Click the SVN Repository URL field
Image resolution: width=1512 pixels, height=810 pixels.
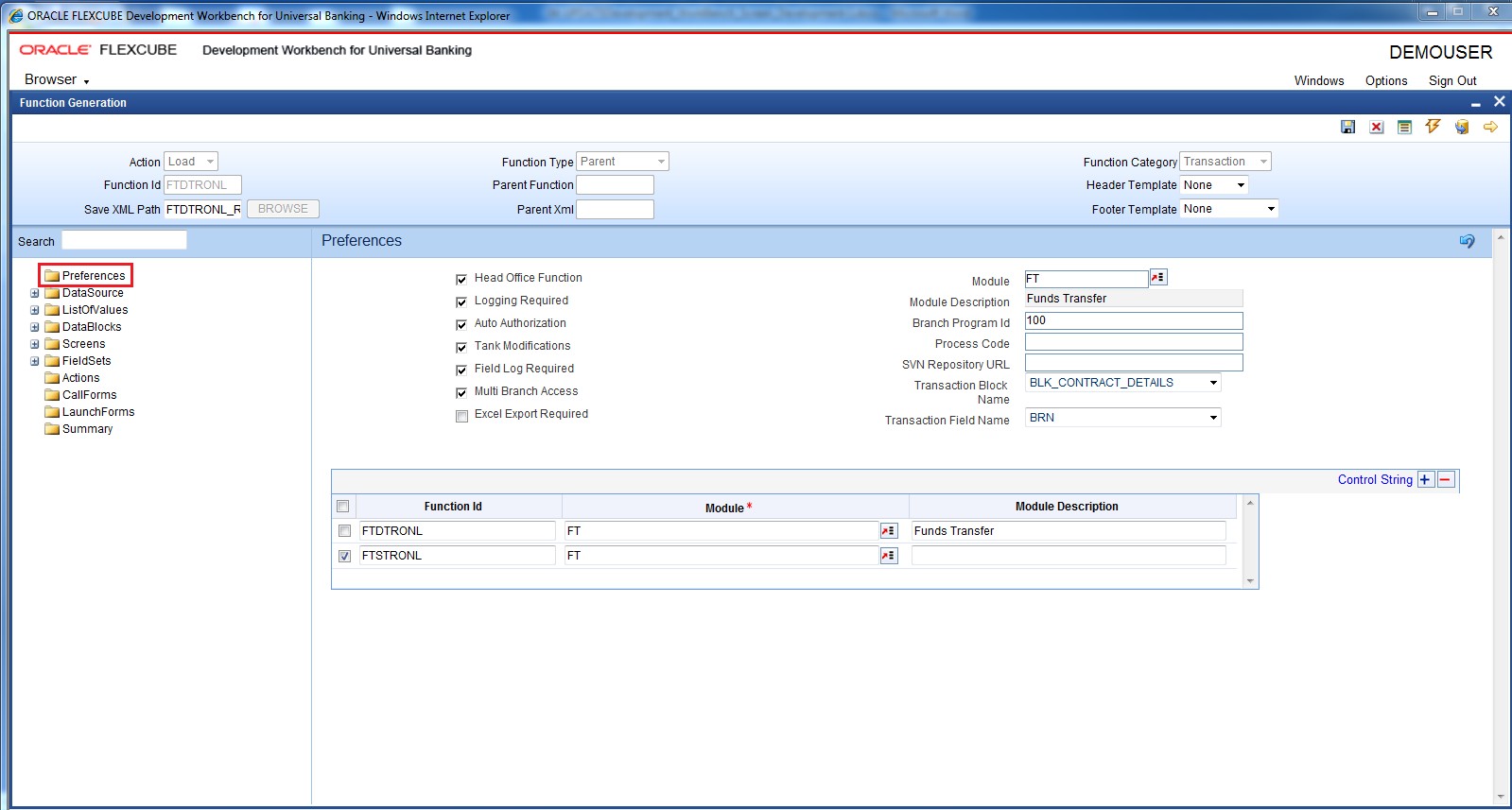coord(1134,363)
